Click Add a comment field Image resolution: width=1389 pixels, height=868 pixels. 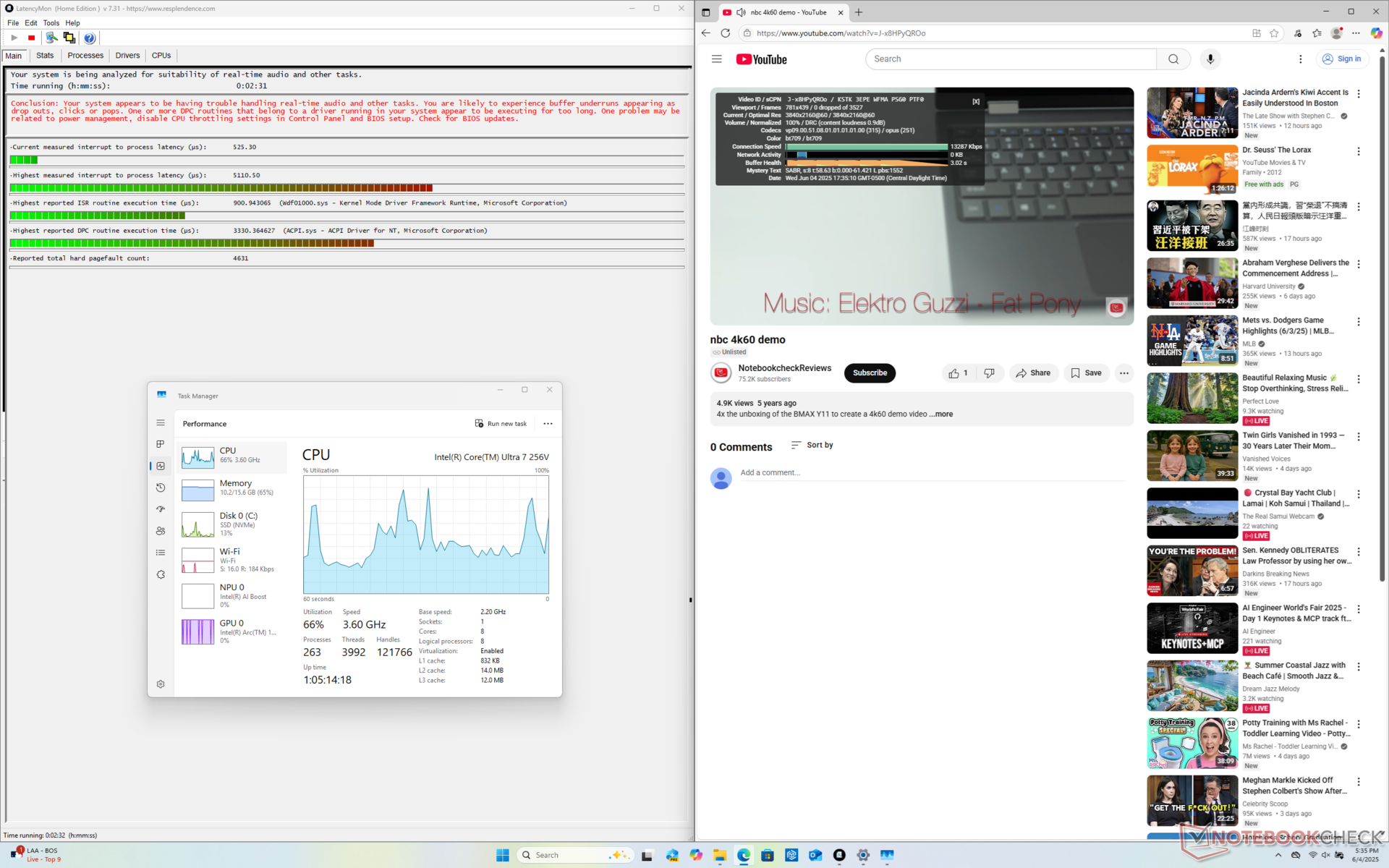coord(932,473)
